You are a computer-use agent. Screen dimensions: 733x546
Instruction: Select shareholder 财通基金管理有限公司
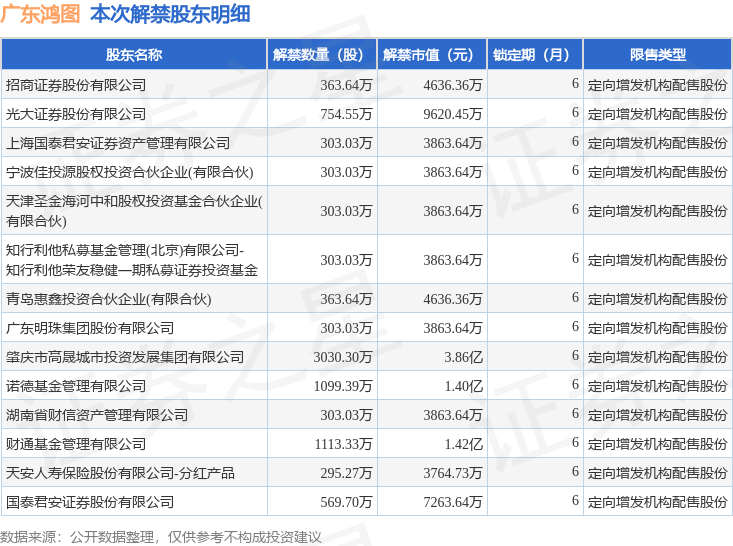(x=76, y=444)
